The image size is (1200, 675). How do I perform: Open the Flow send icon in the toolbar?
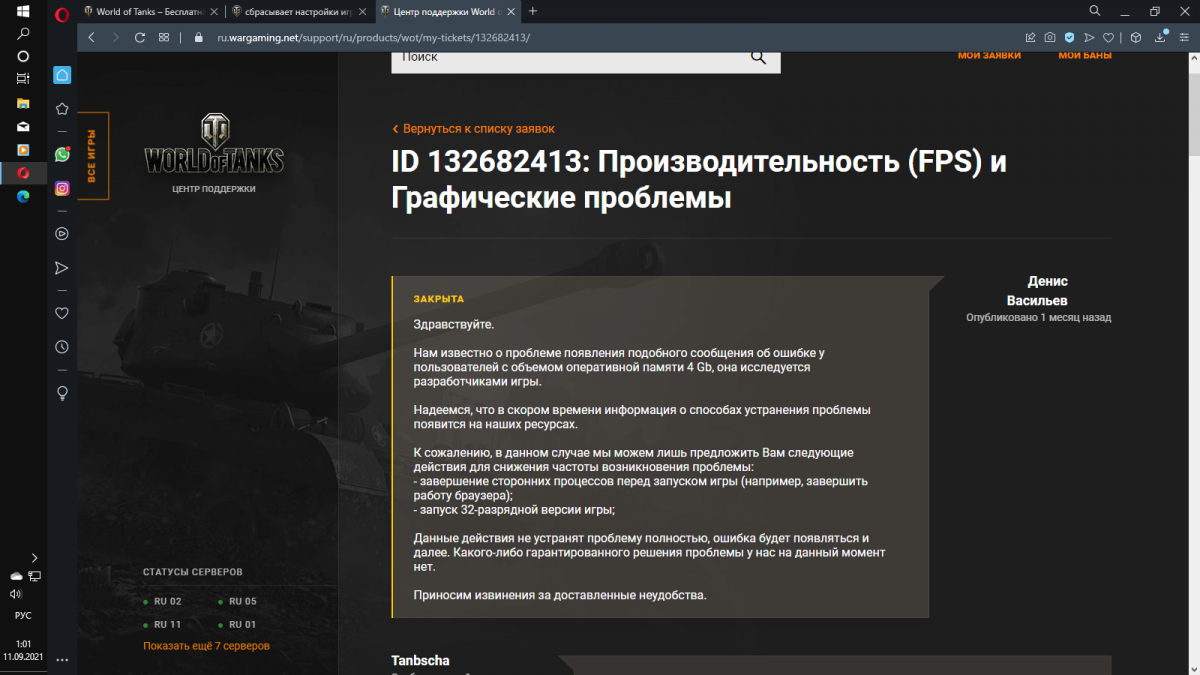pyautogui.click(x=1089, y=37)
